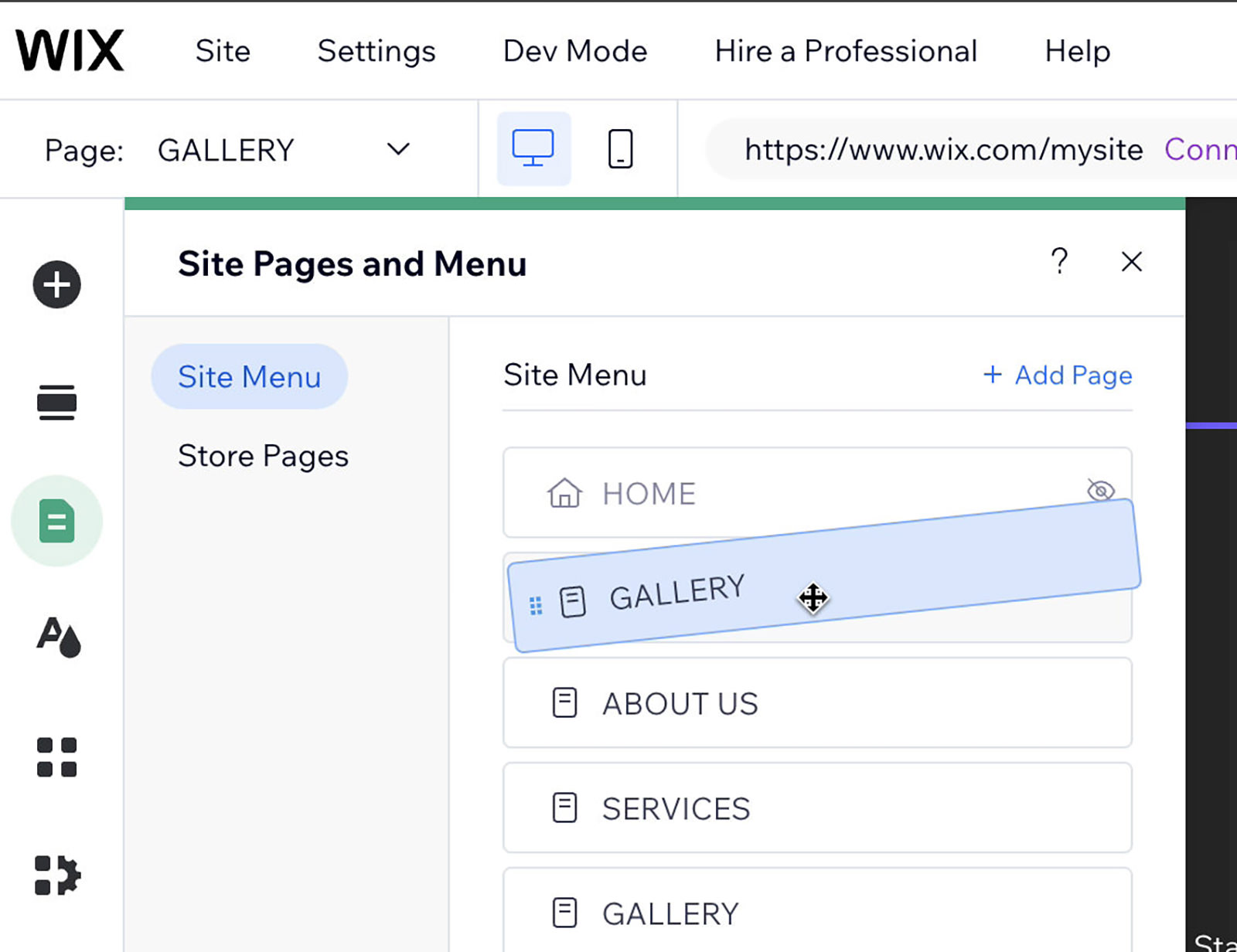The image size is (1237, 952).
Task: Open the My Business gear icon
Action: click(x=57, y=875)
